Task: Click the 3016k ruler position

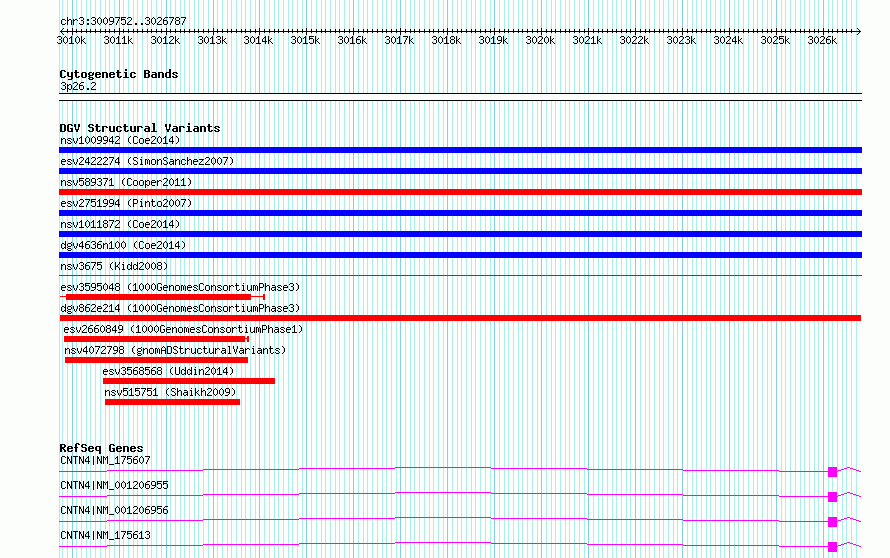Action: (x=352, y=40)
